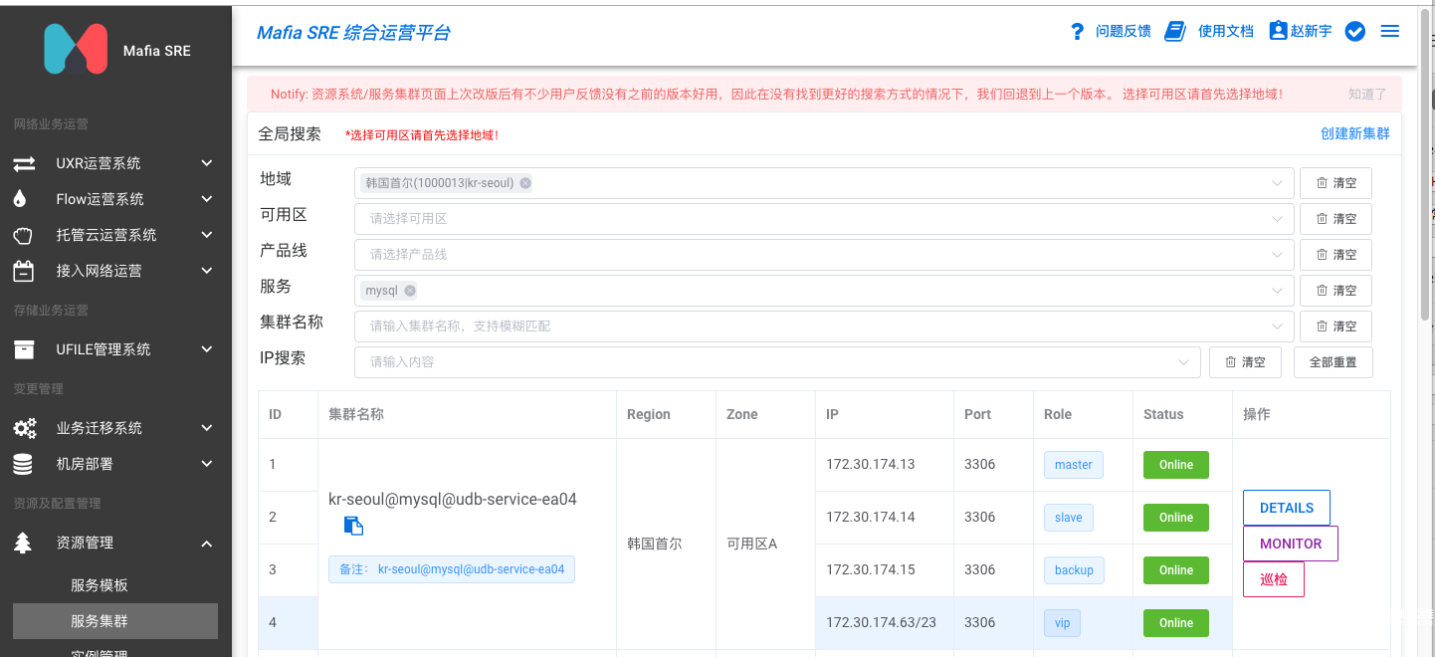
Task: Copy cluster name using the copy icon
Action: coord(353,525)
